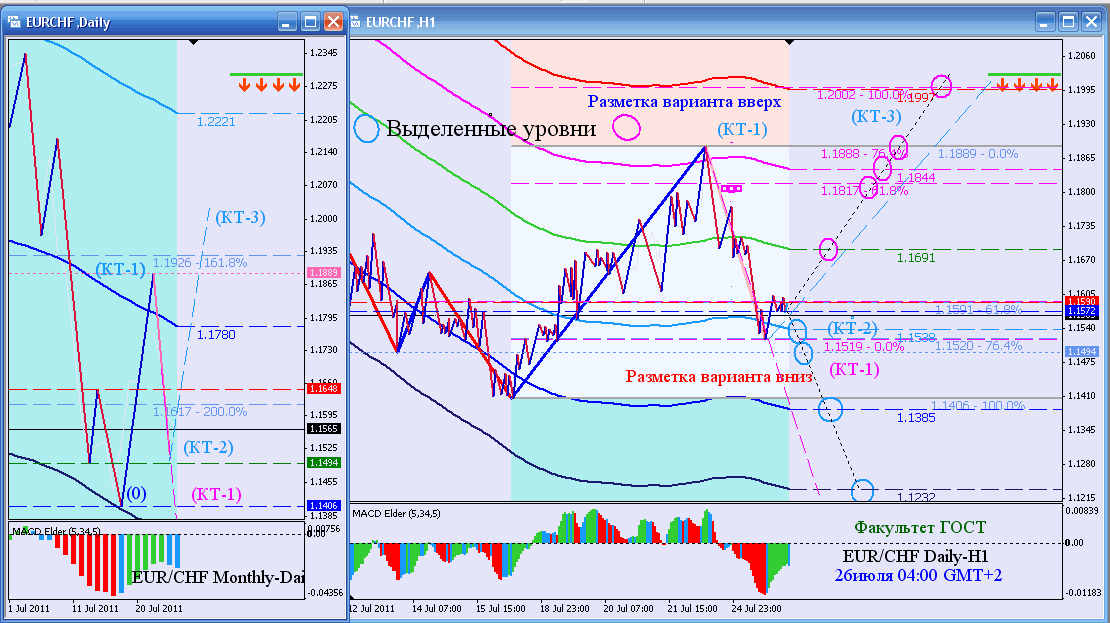Close the EURCHF,Daily chart window
Viewport: 1110px width, 623px height.
click(x=333, y=22)
